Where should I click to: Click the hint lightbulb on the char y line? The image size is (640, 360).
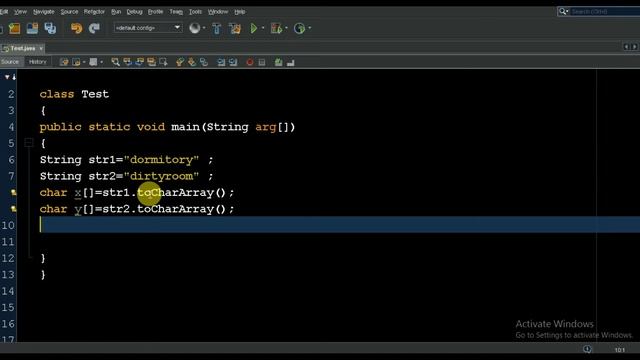tap(13, 209)
